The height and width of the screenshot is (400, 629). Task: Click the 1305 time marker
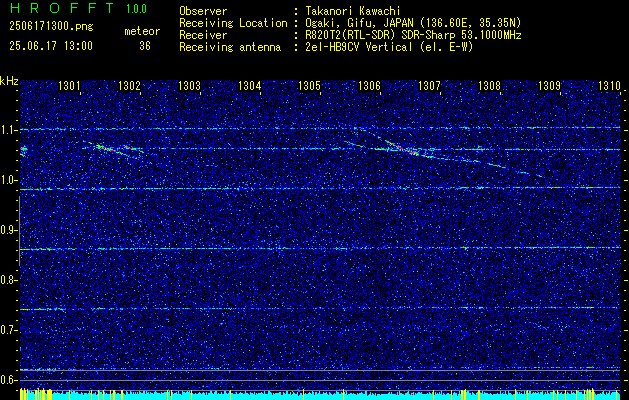tap(310, 85)
